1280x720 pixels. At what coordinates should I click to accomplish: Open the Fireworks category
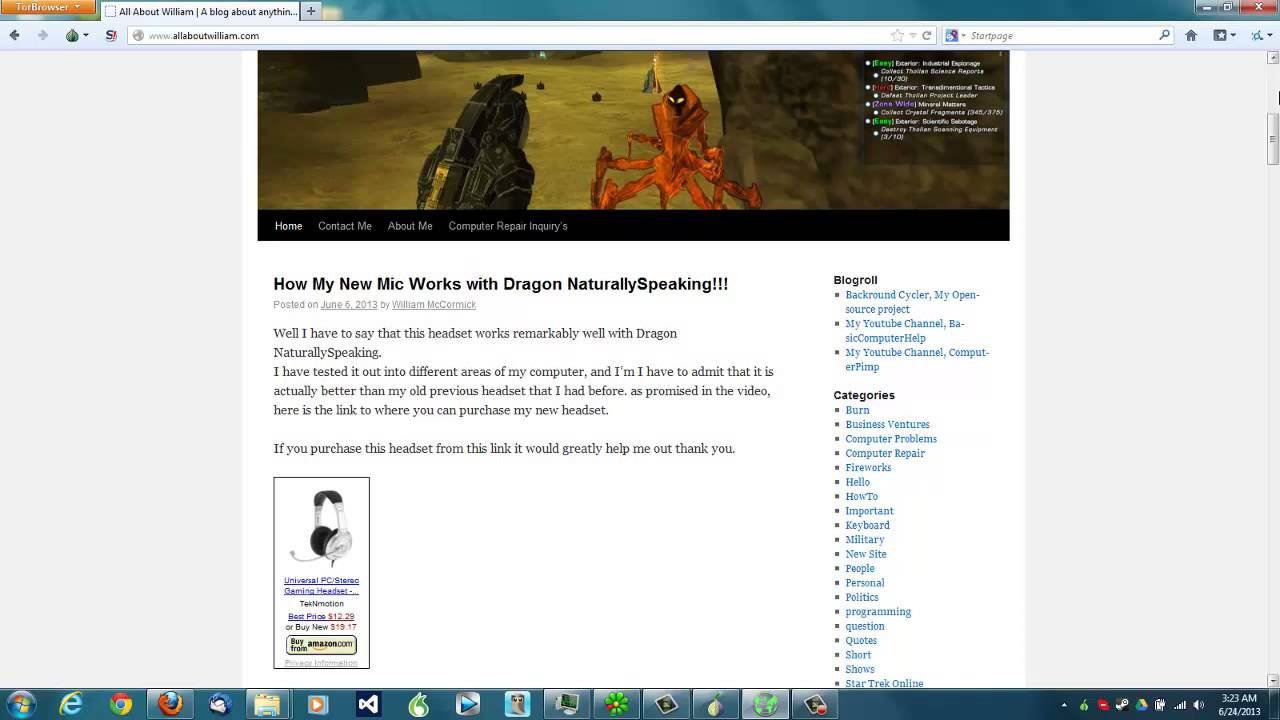[868, 468]
